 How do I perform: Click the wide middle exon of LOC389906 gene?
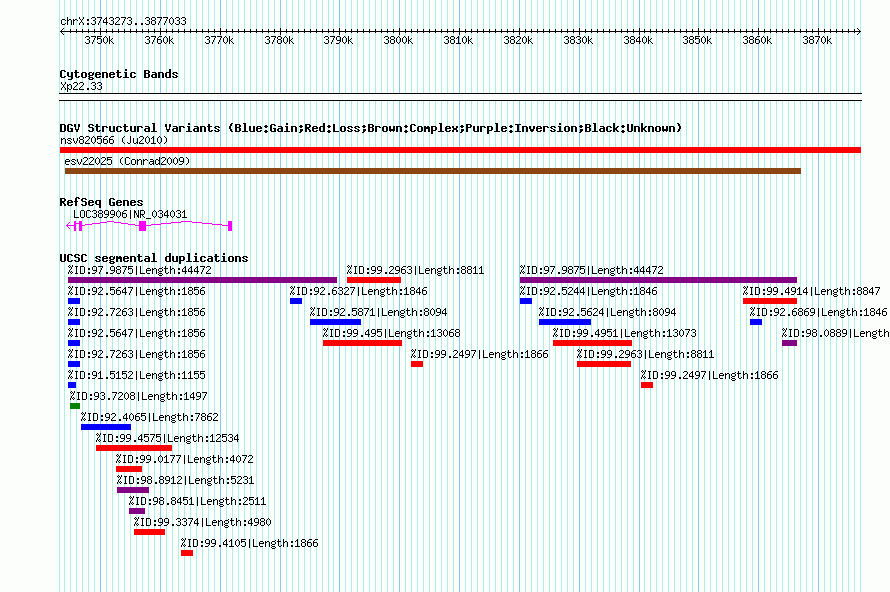(x=142, y=226)
